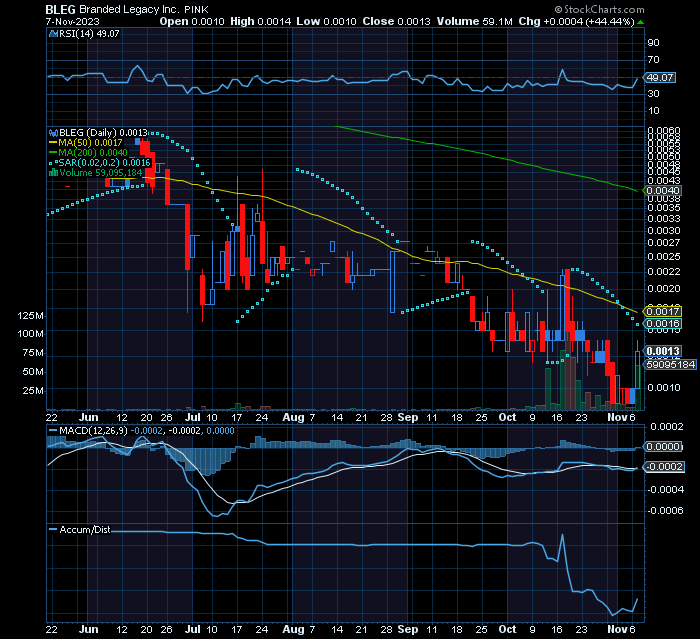Click the 100M volume axis label
This screenshot has width=700, height=639.
point(30,334)
